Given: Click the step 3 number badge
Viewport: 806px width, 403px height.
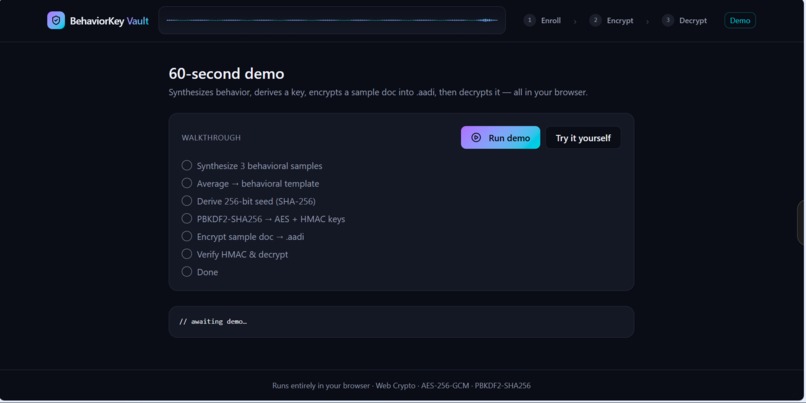Looking at the screenshot, I should (x=668, y=21).
